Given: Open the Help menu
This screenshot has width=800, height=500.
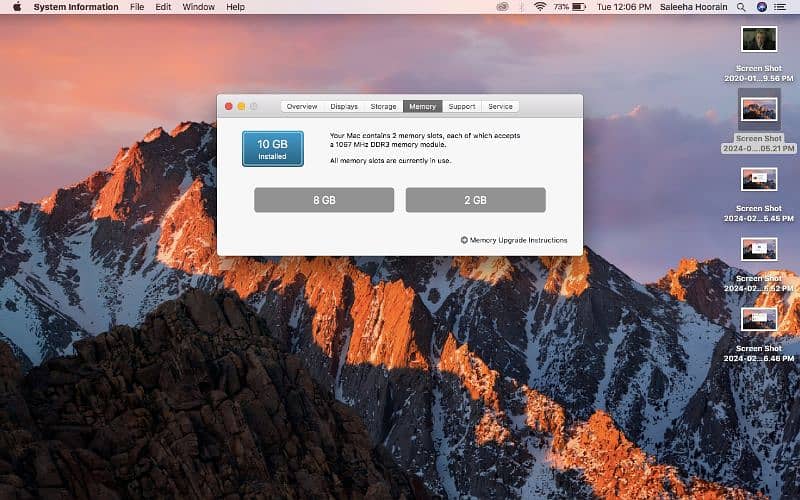Looking at the screenshot, I should [235, 7].
